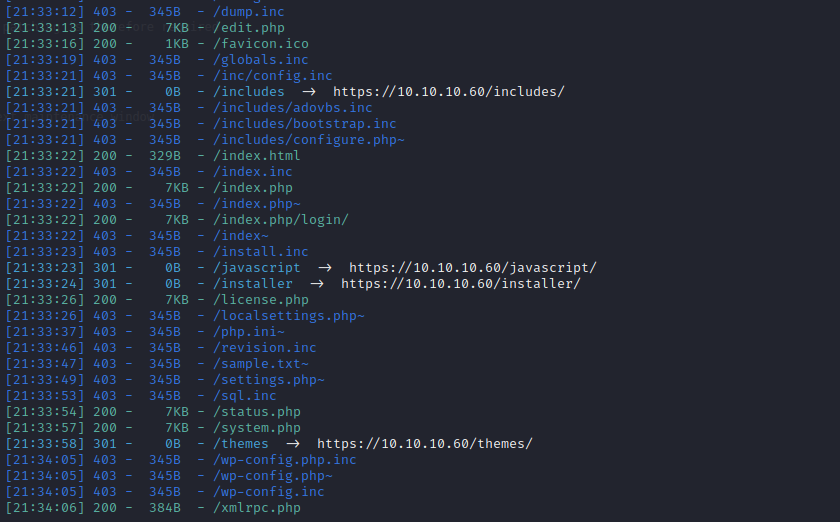The height and width of the screenshot is (522, 840).
Task: Open the https://10.10.10.60/includes/ redirect URL
Action: pyautogui.click(x=449, y=92)
